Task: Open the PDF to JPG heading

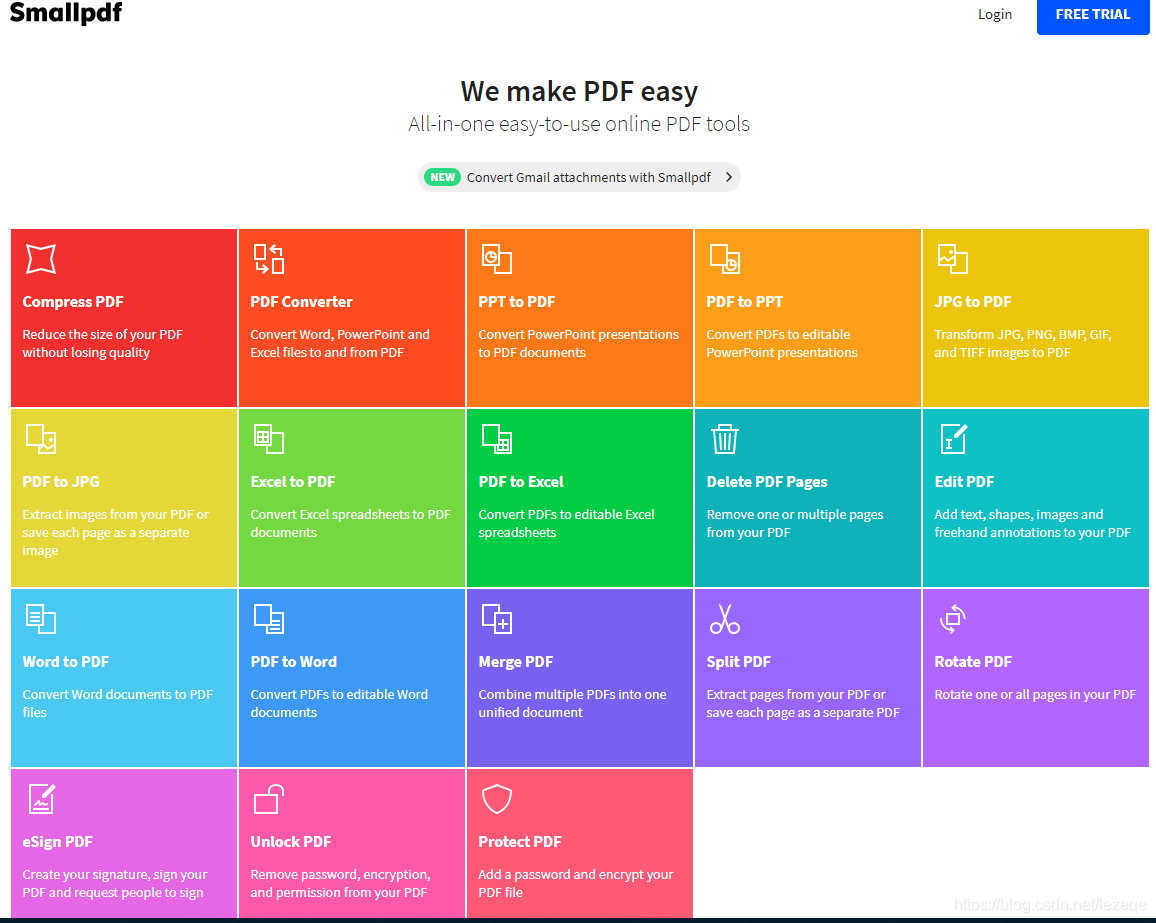Action: 61,481
